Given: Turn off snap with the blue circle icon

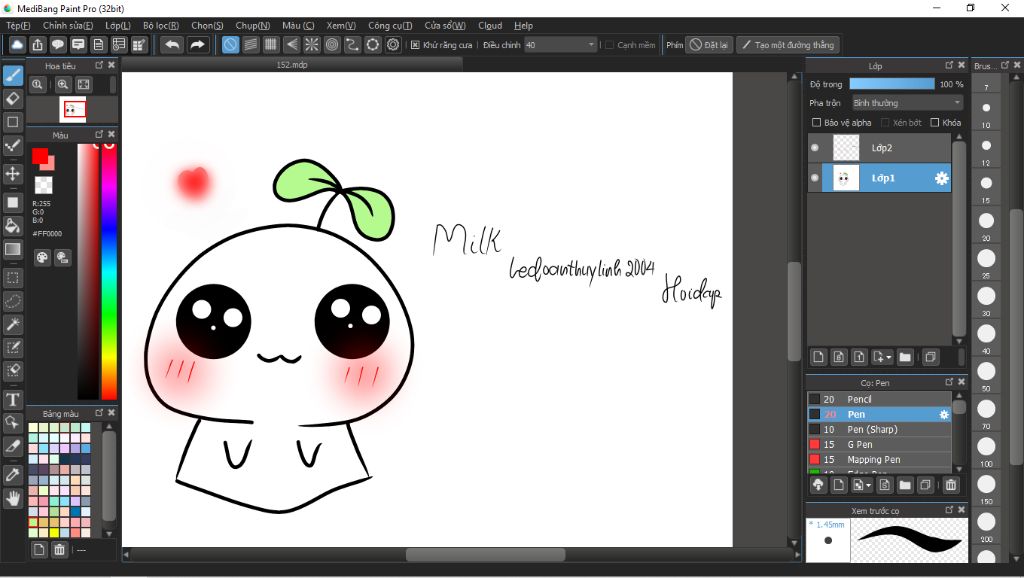Looking at the screenshot, I should click(231, 44).
